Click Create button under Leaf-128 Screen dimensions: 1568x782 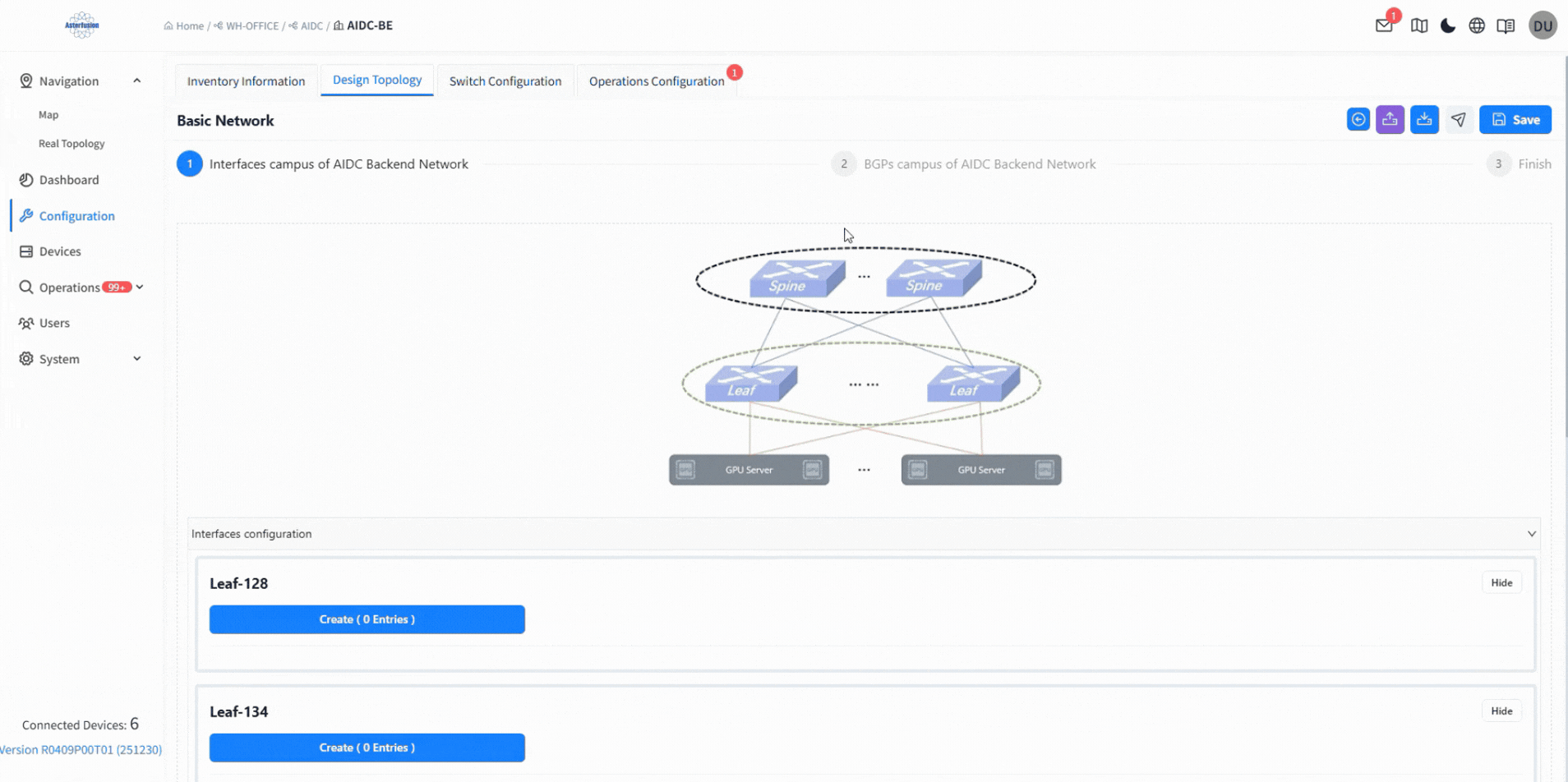coord(367,619)
